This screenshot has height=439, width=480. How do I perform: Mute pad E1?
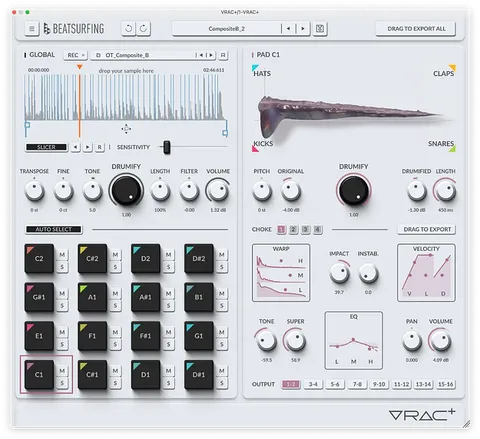coord(62,332)
